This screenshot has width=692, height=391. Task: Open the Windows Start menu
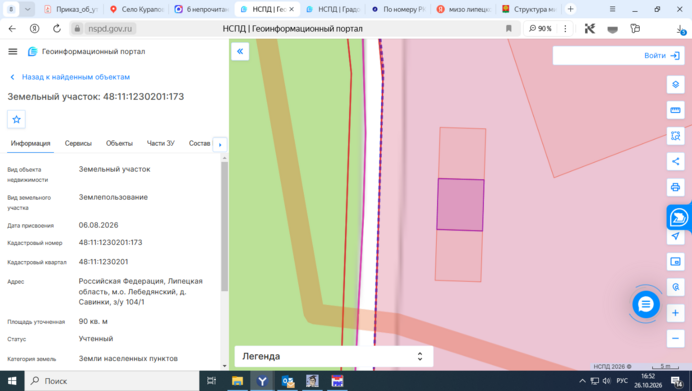12,381
